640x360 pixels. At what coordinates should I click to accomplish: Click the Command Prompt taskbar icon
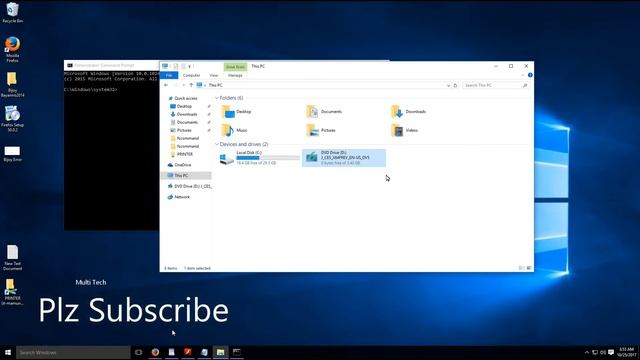coord(237,352)
